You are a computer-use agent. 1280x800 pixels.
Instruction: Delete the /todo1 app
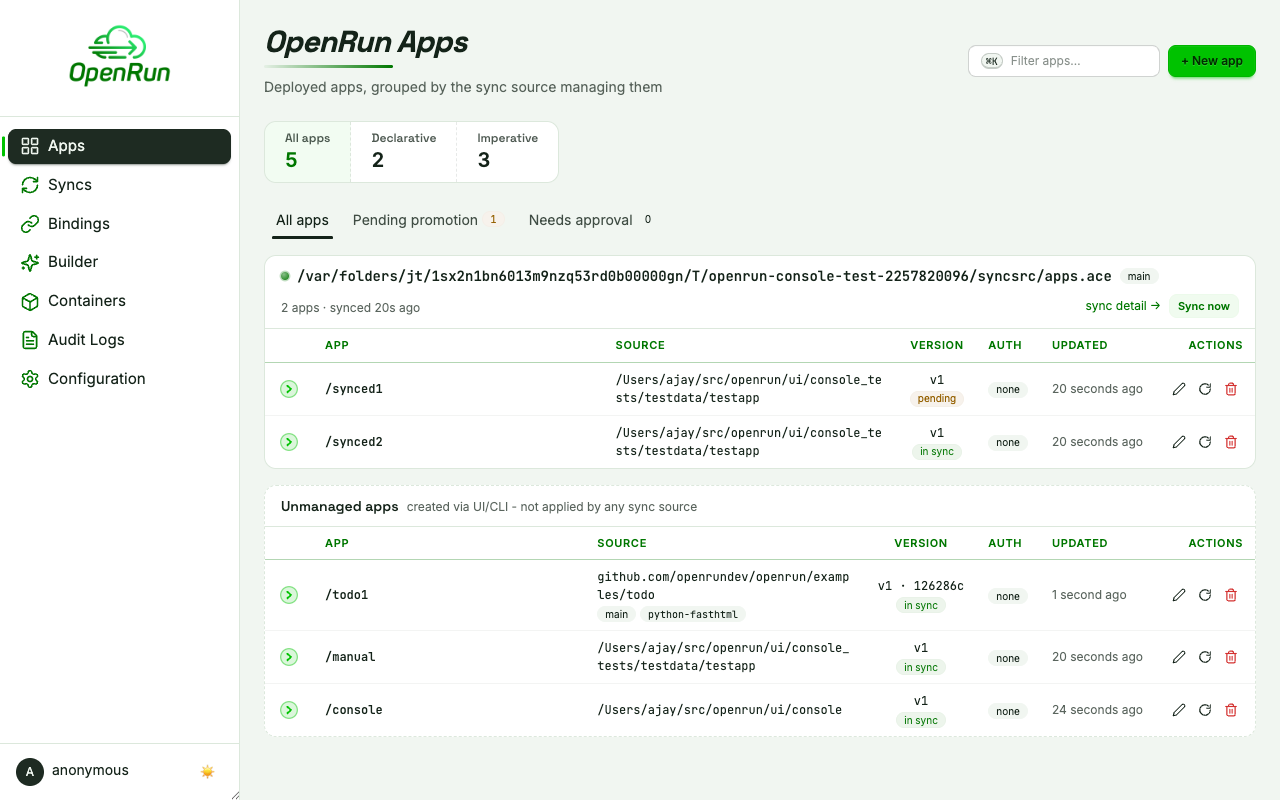(1231, 595)
